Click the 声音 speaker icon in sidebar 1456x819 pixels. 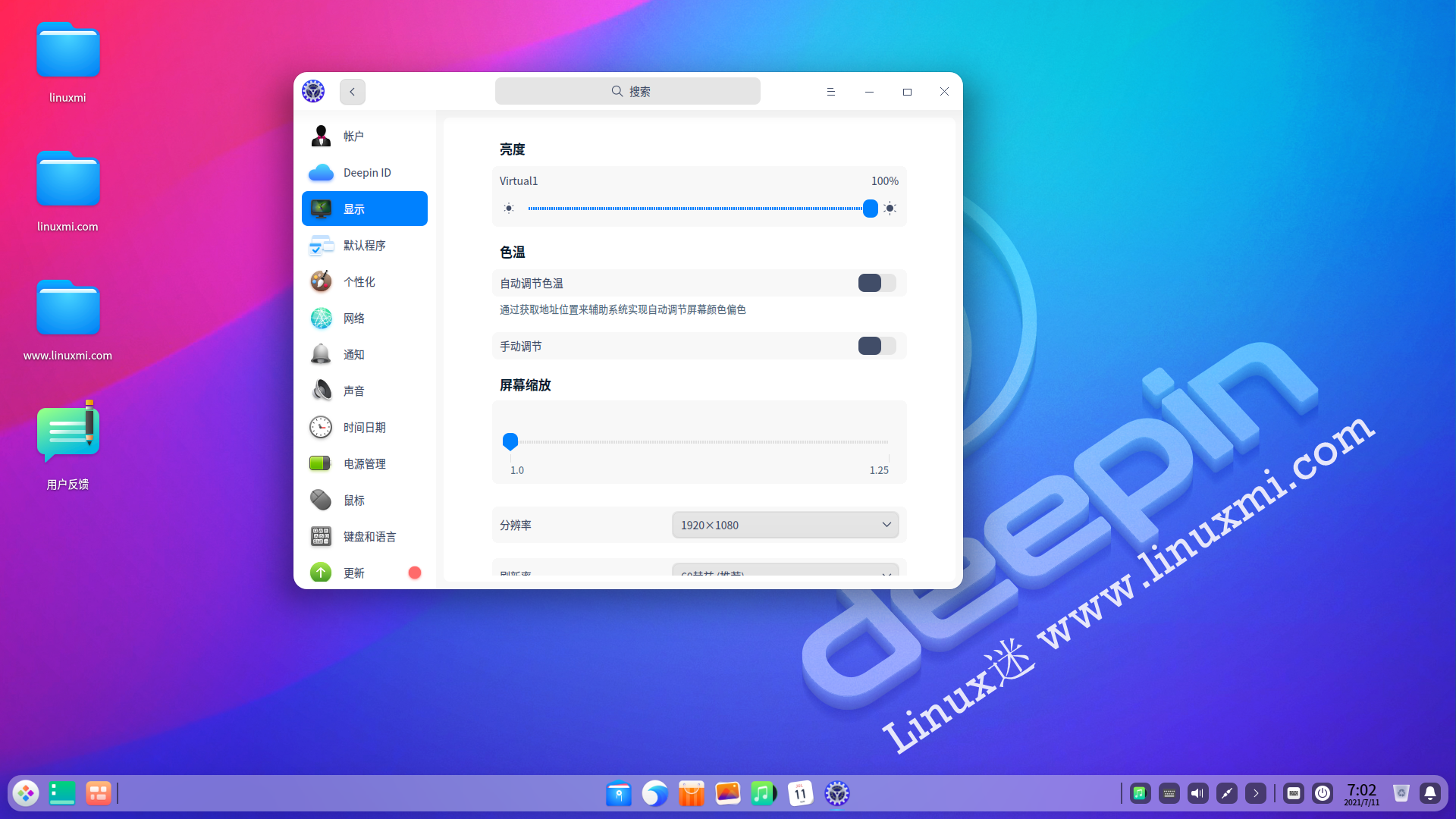[321, 391]
